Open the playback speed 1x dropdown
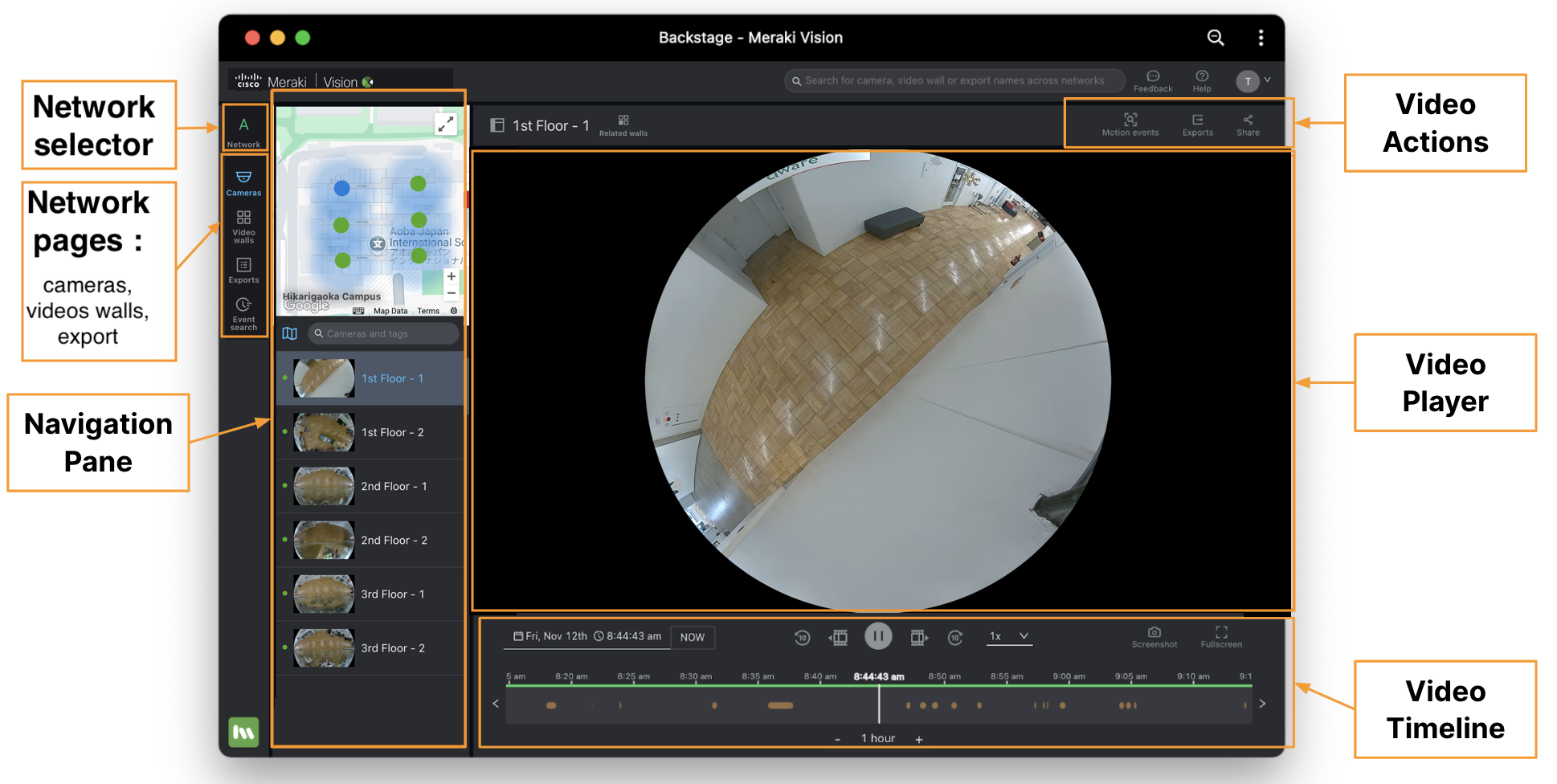The width and height of the screenshot is (1557, 784). pyautogui.click(x=1008, y=636)
